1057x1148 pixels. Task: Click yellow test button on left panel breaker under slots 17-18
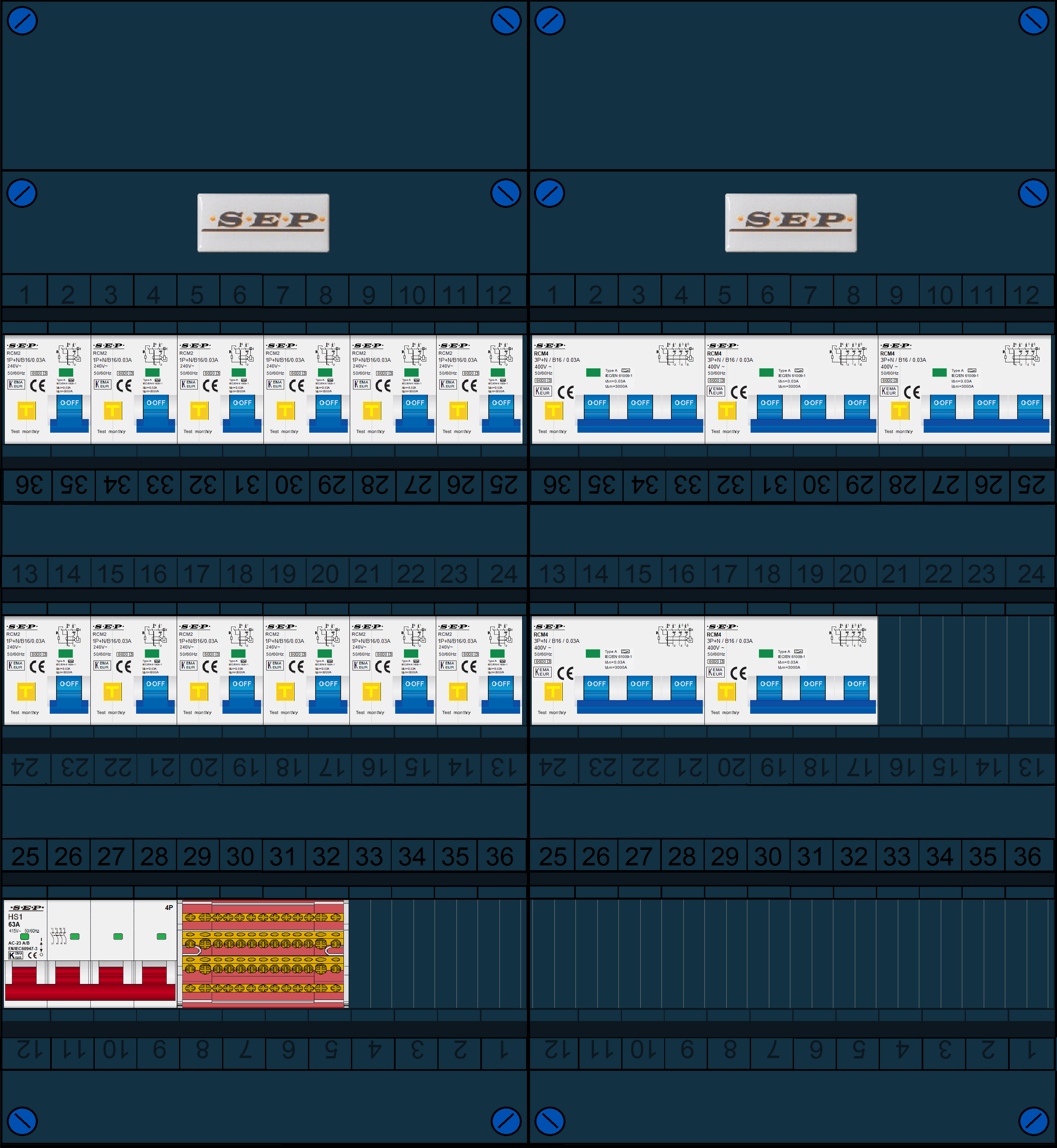coord(199,691)
